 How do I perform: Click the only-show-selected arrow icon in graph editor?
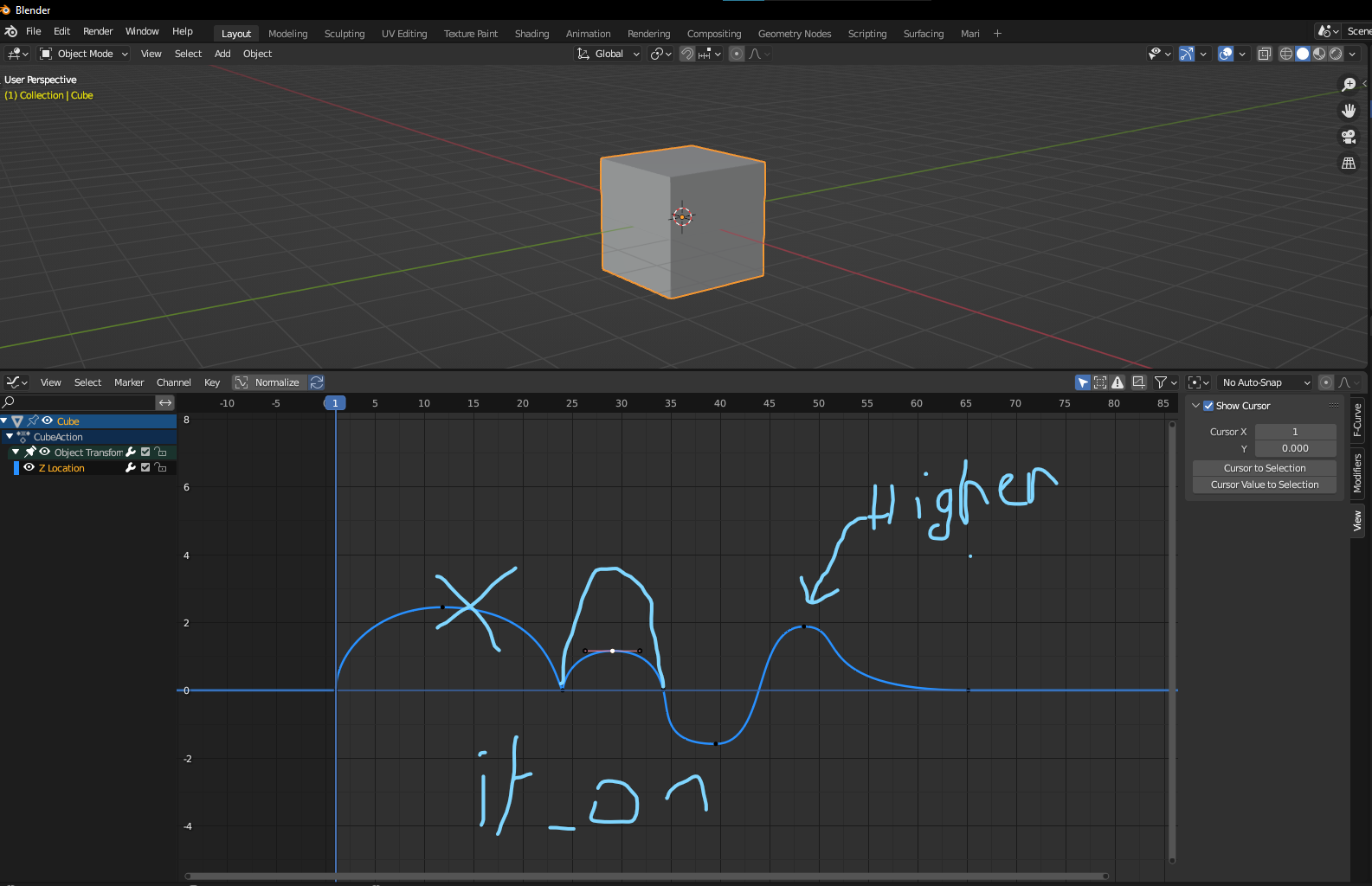pyautogui.click(x=1083, y=382)
